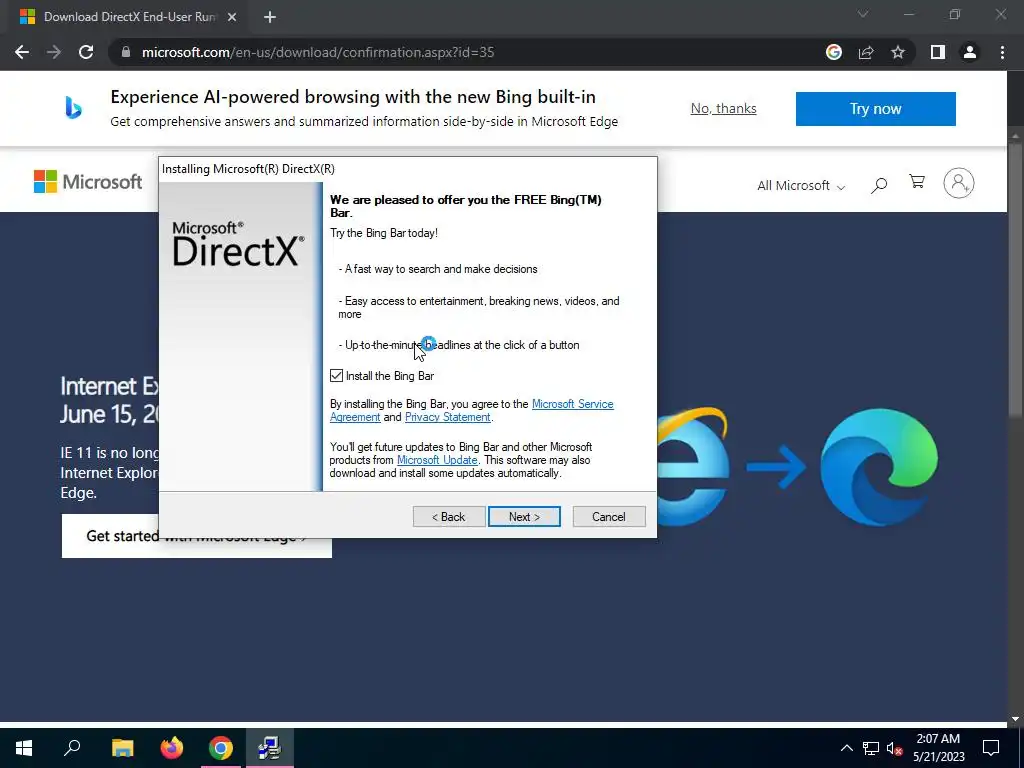
Task: Click the Internet Explorer logo image
Action: click(x=694, y=466)
